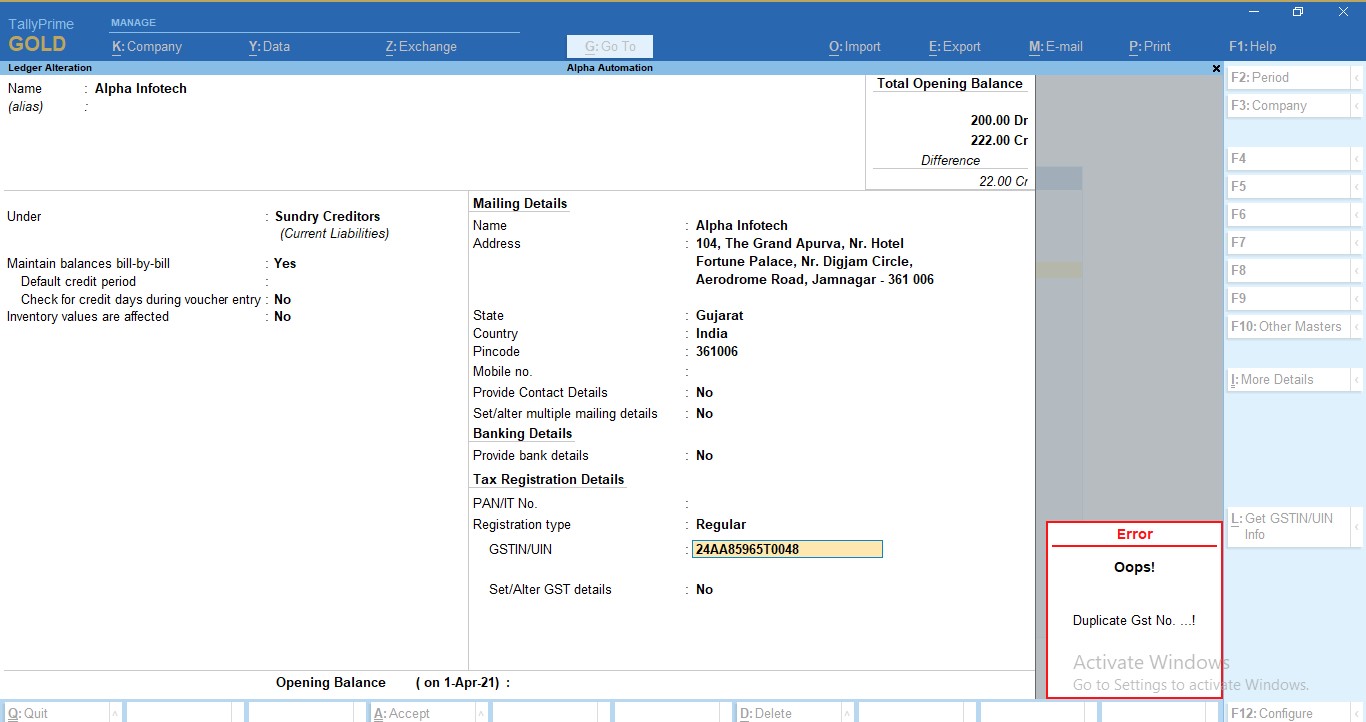Click Z: Exchange in the top bar
Image resolution: width=1366 pixels, height=722 pixels.
pos(420,46)
